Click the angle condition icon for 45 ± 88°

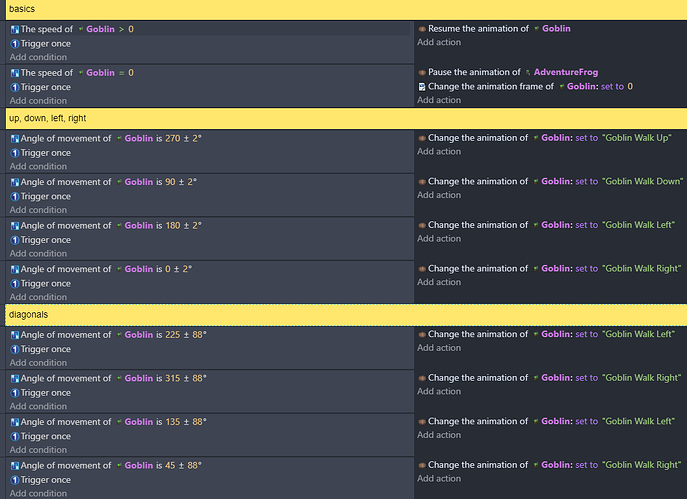coord(15,465)
